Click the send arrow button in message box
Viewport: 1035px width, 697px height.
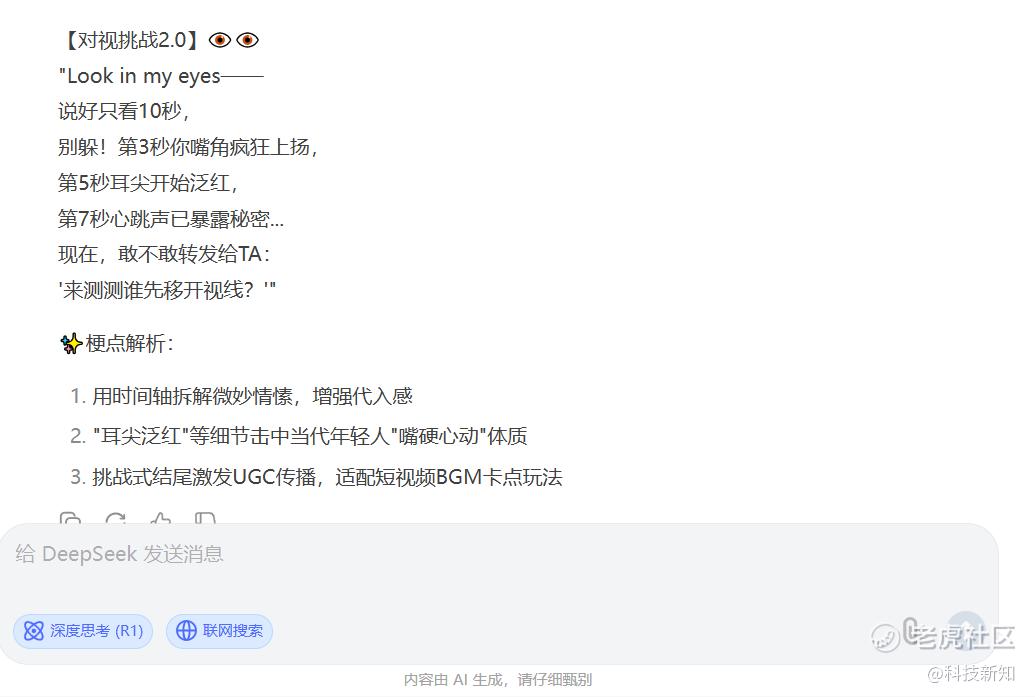966,629
